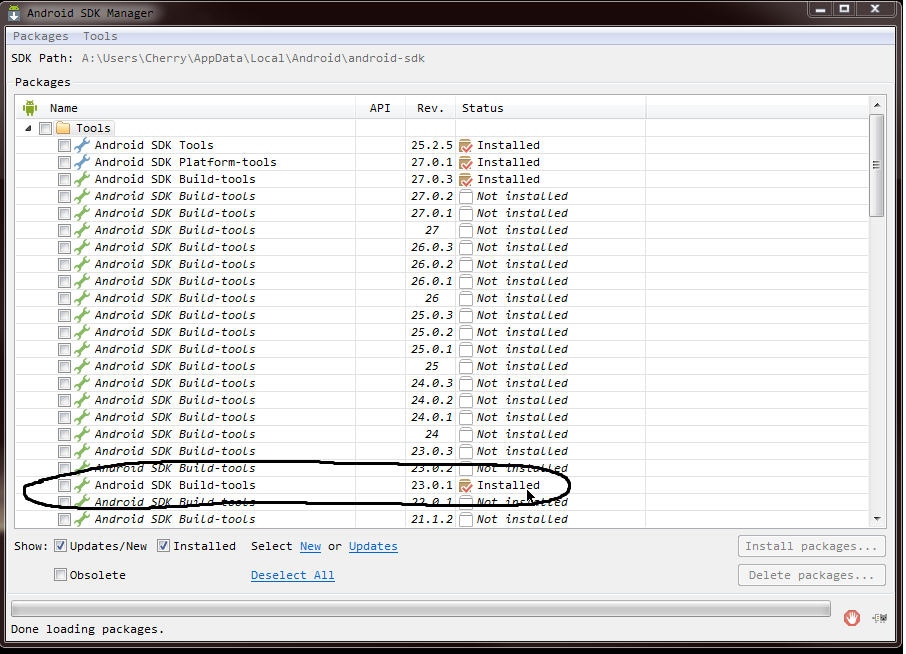Screen dimensions: 906x654
Task: Check the Android SDK Platform-tools checkbox
Action: 64,162
